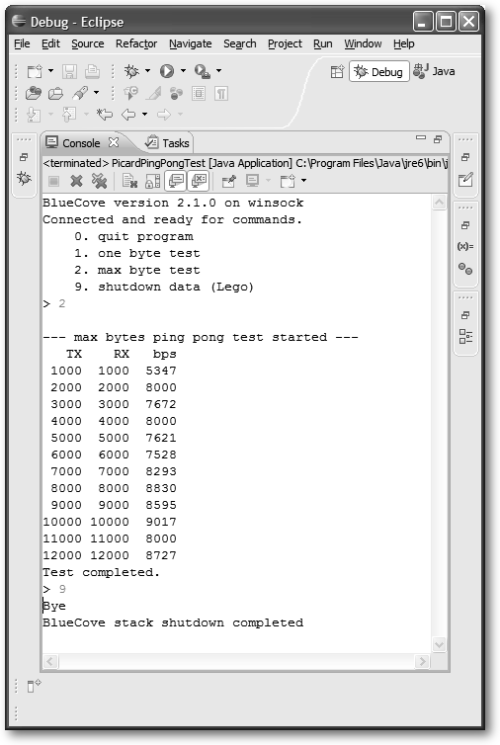
Task: Click the Open Perspective icon
Action: [x=337, y=72]
